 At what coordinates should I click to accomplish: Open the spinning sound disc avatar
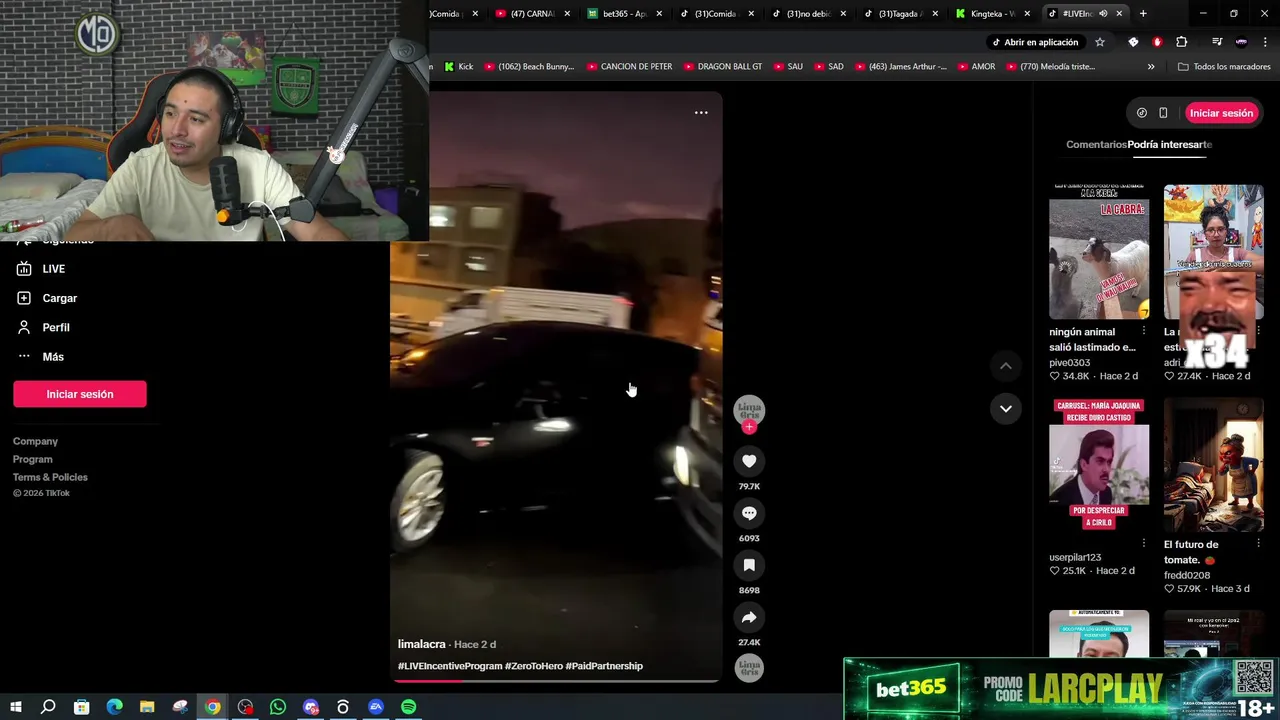click(x=749, y=668)
